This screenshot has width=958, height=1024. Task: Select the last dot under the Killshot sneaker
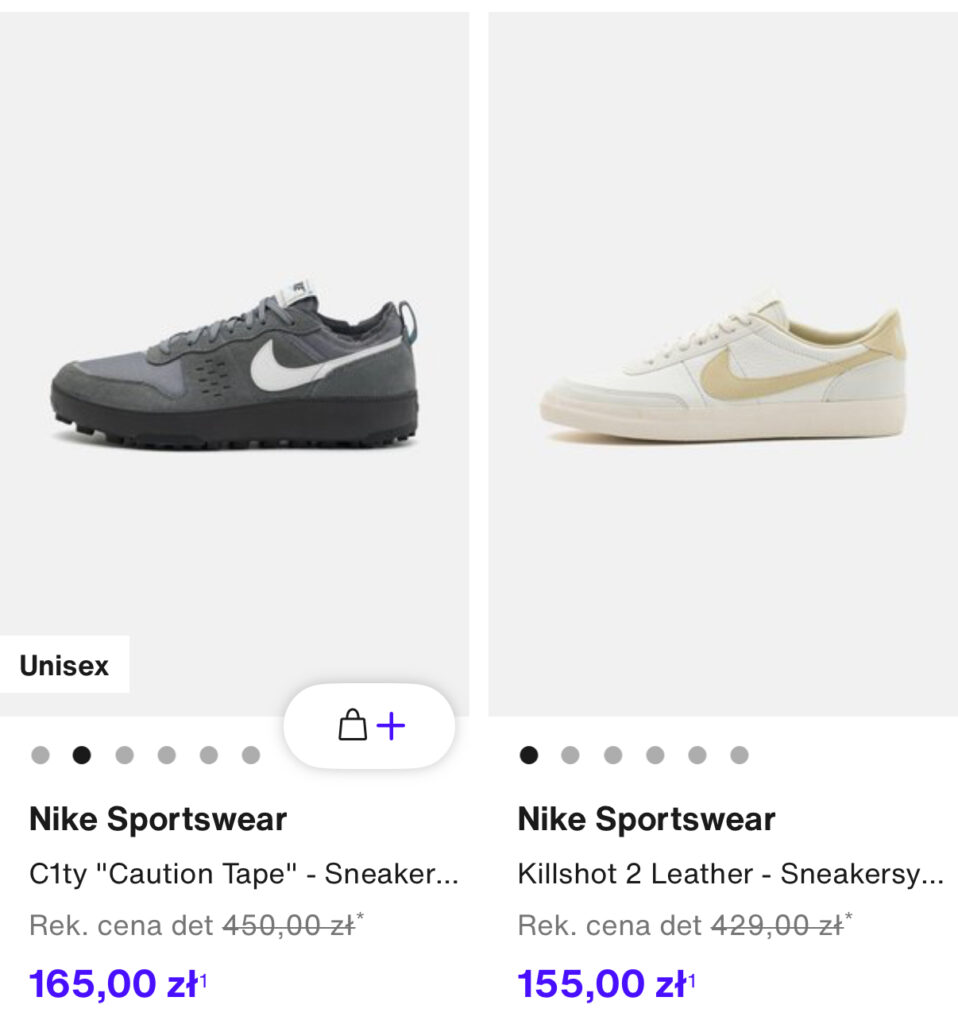coord(739,755)
